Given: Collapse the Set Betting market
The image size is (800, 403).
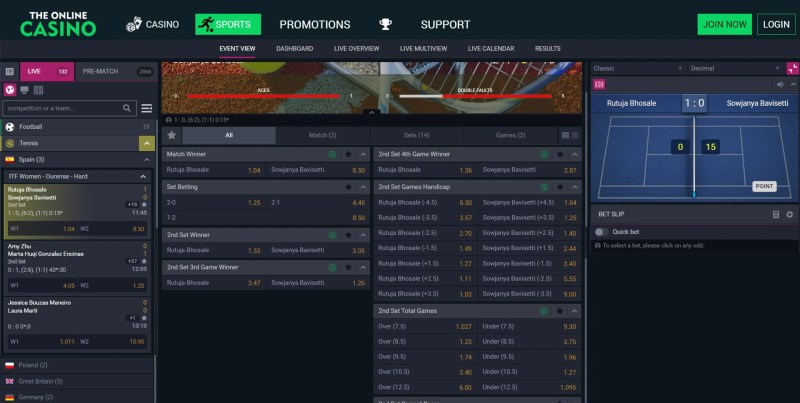Looking at the screenshot, I should (x=363, y=187).
